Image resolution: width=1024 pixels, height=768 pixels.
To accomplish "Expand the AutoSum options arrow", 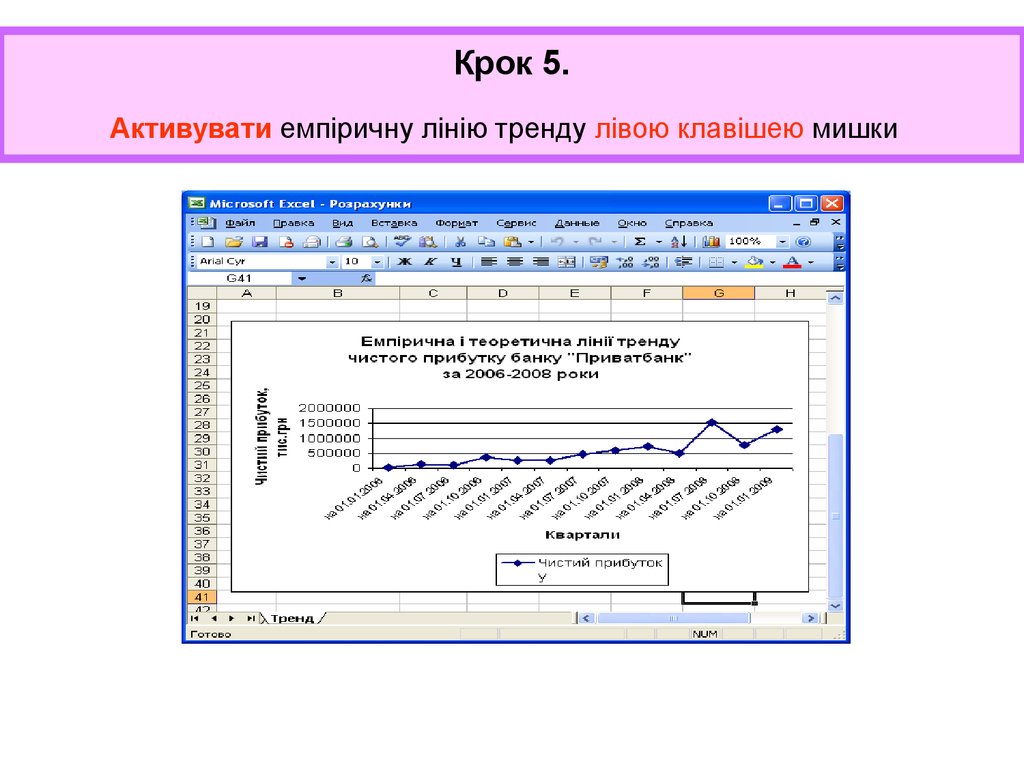I will click(x=658, y=242).
